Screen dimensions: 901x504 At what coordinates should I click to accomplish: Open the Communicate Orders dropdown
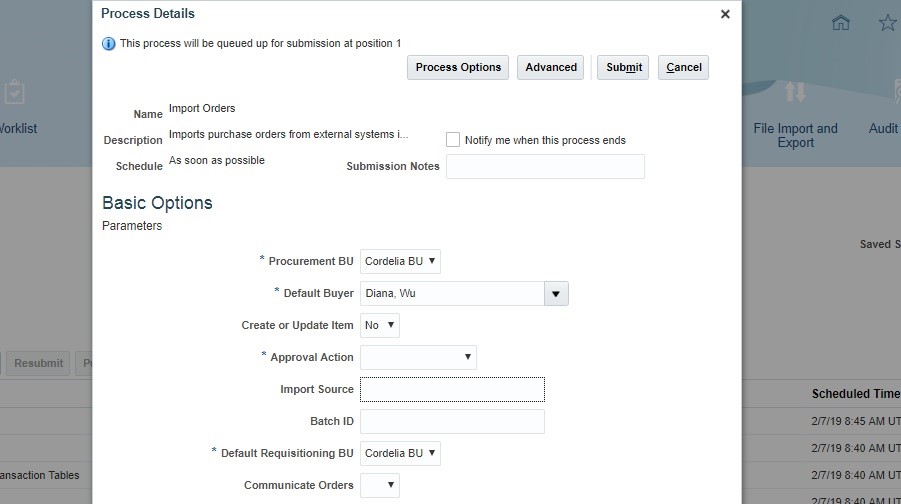tap(380, 485)
